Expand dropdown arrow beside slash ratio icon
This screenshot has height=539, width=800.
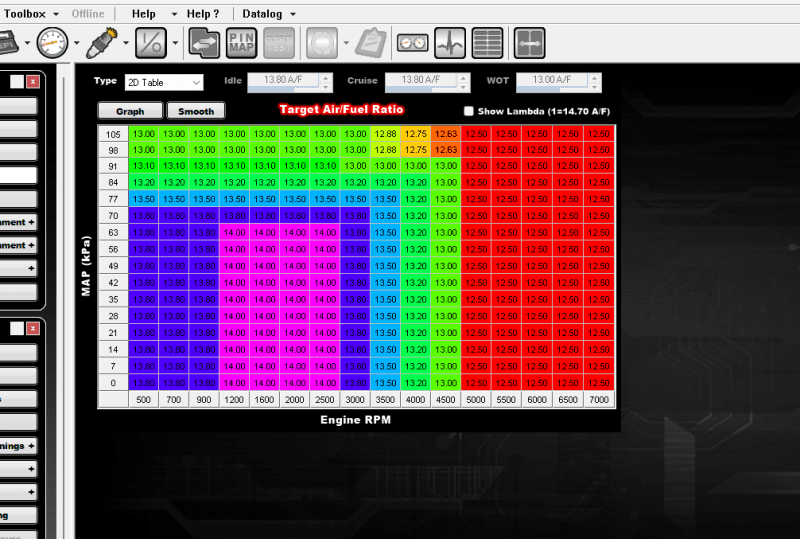click(175, 43)
